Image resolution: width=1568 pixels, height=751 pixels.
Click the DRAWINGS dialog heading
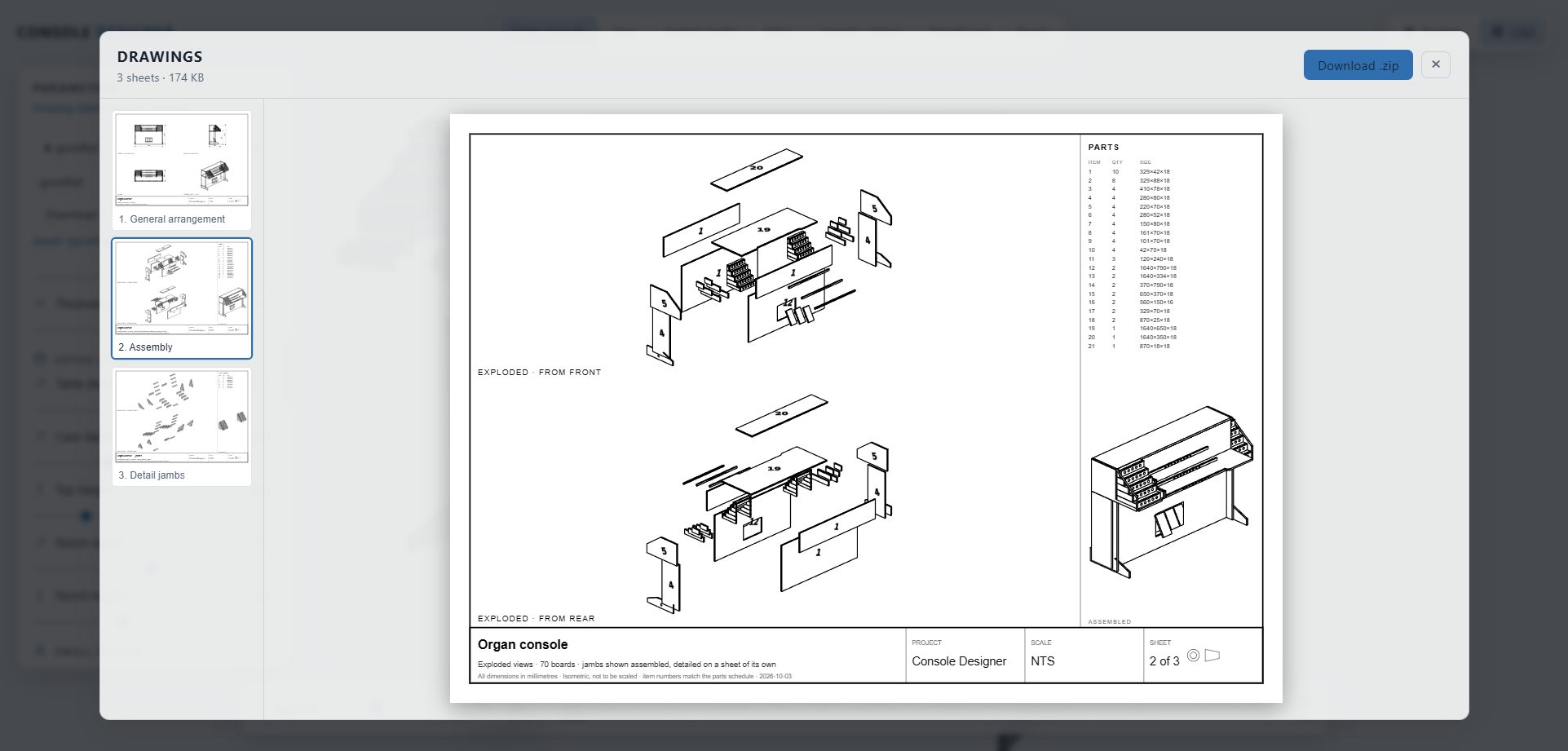160,56
